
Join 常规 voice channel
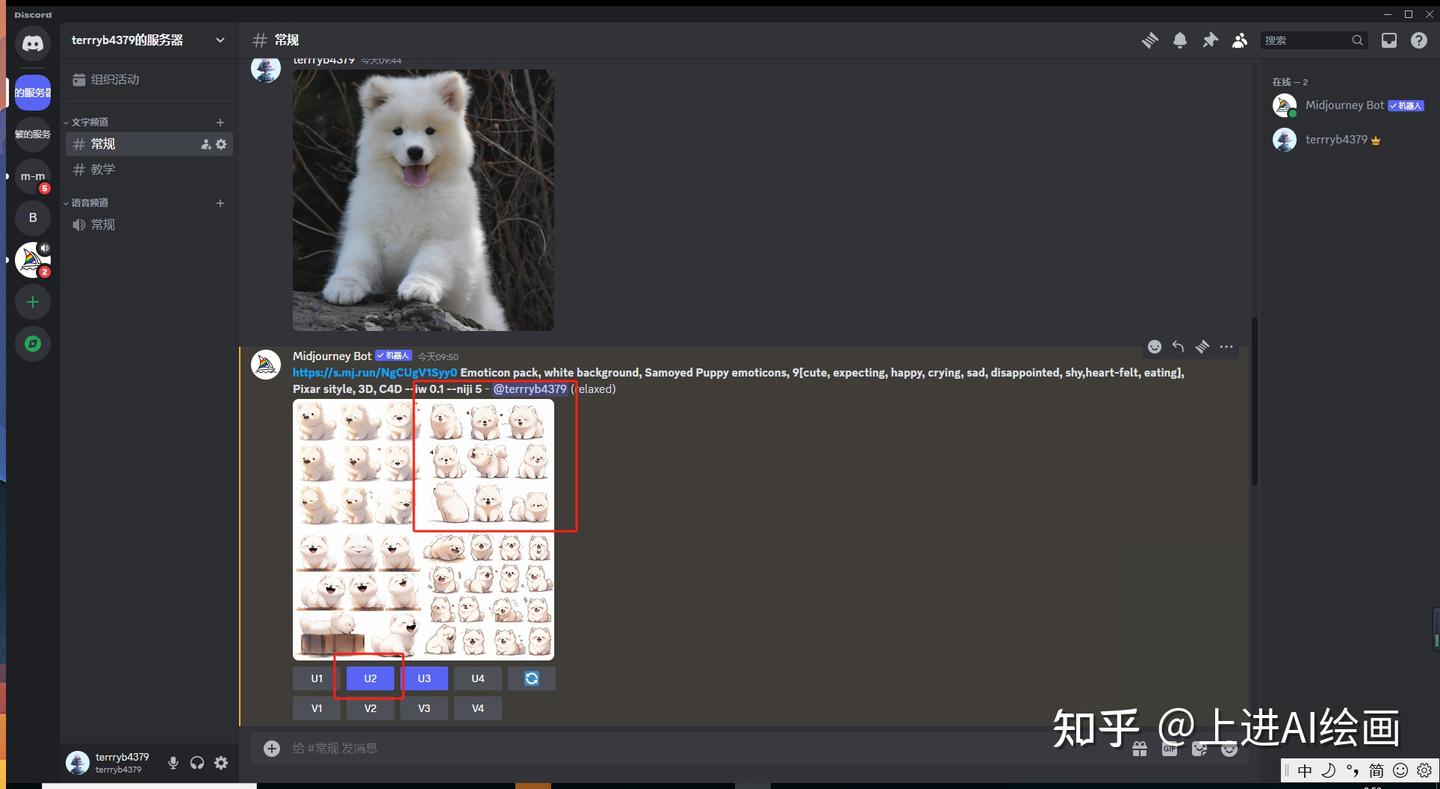(149, 225)
